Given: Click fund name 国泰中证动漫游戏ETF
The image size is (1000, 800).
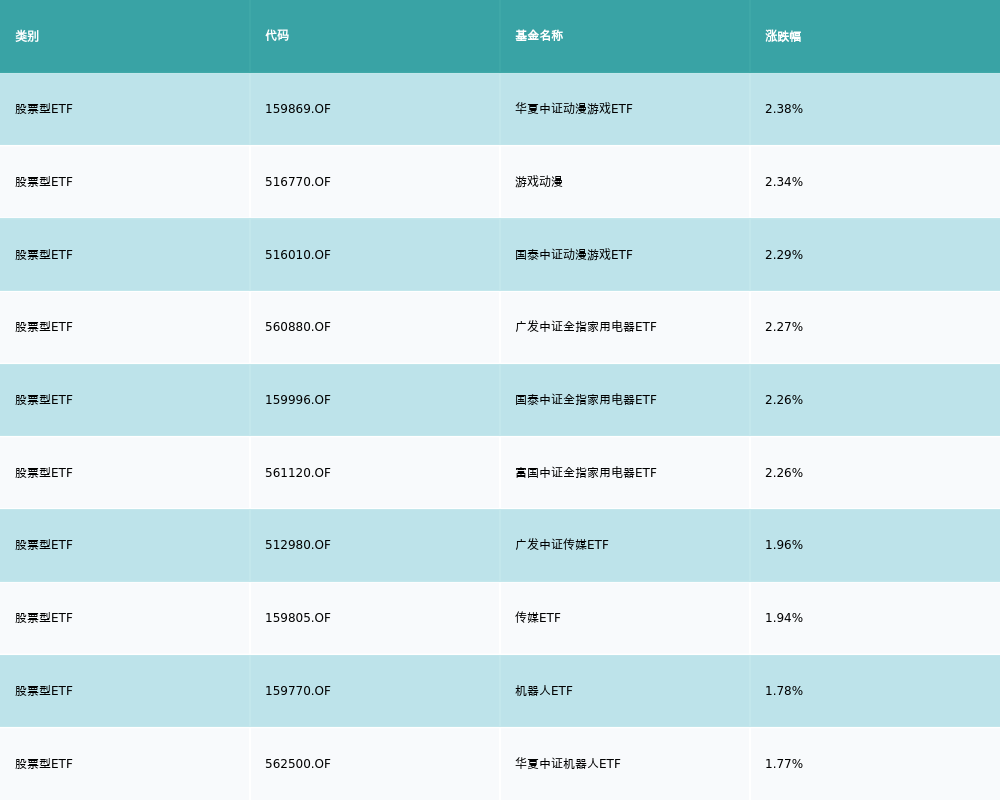Looking at the screenshot, I should pos(574,255).
